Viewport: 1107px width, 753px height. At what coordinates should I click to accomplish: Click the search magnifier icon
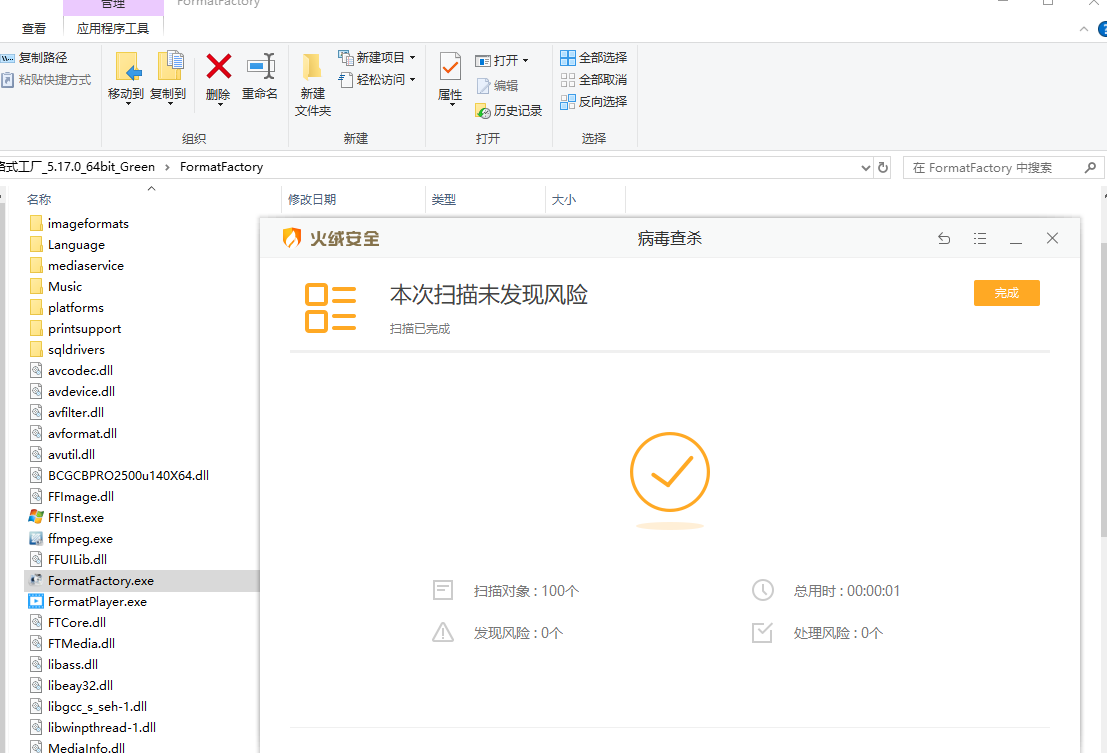1091,167
